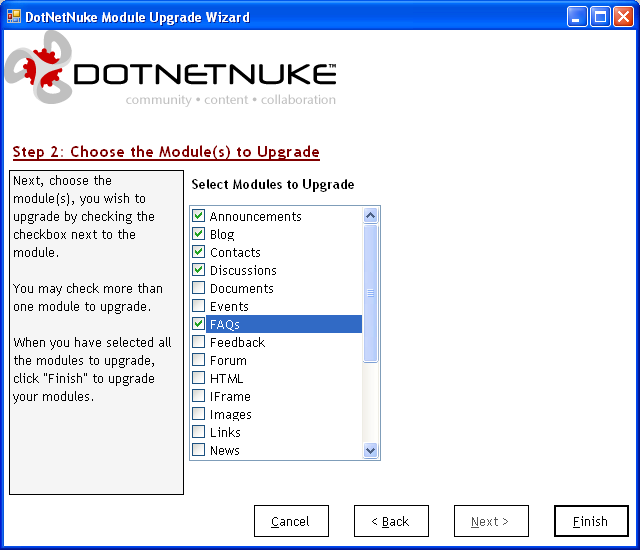Click inside the instructions text panel
This screenshot has width=640, height=550.
(x=96, y=333)
